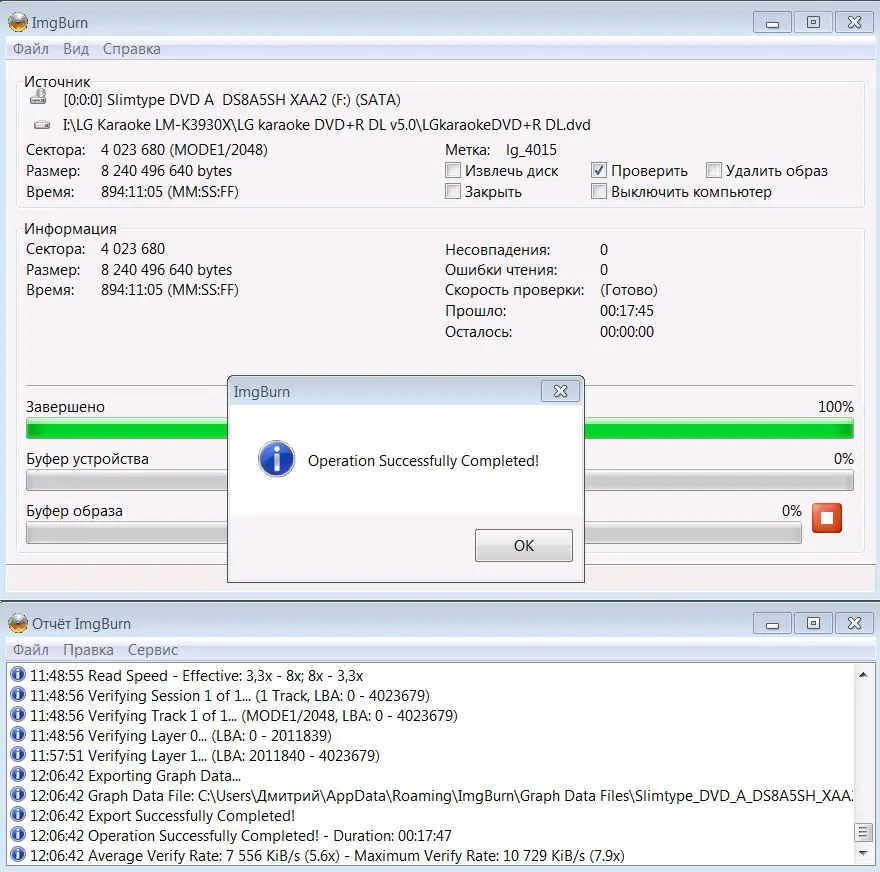Click the (Готово) verify speed value
Image resolution: width=880 pixels, height=872 pixels.
click(629, 290)
